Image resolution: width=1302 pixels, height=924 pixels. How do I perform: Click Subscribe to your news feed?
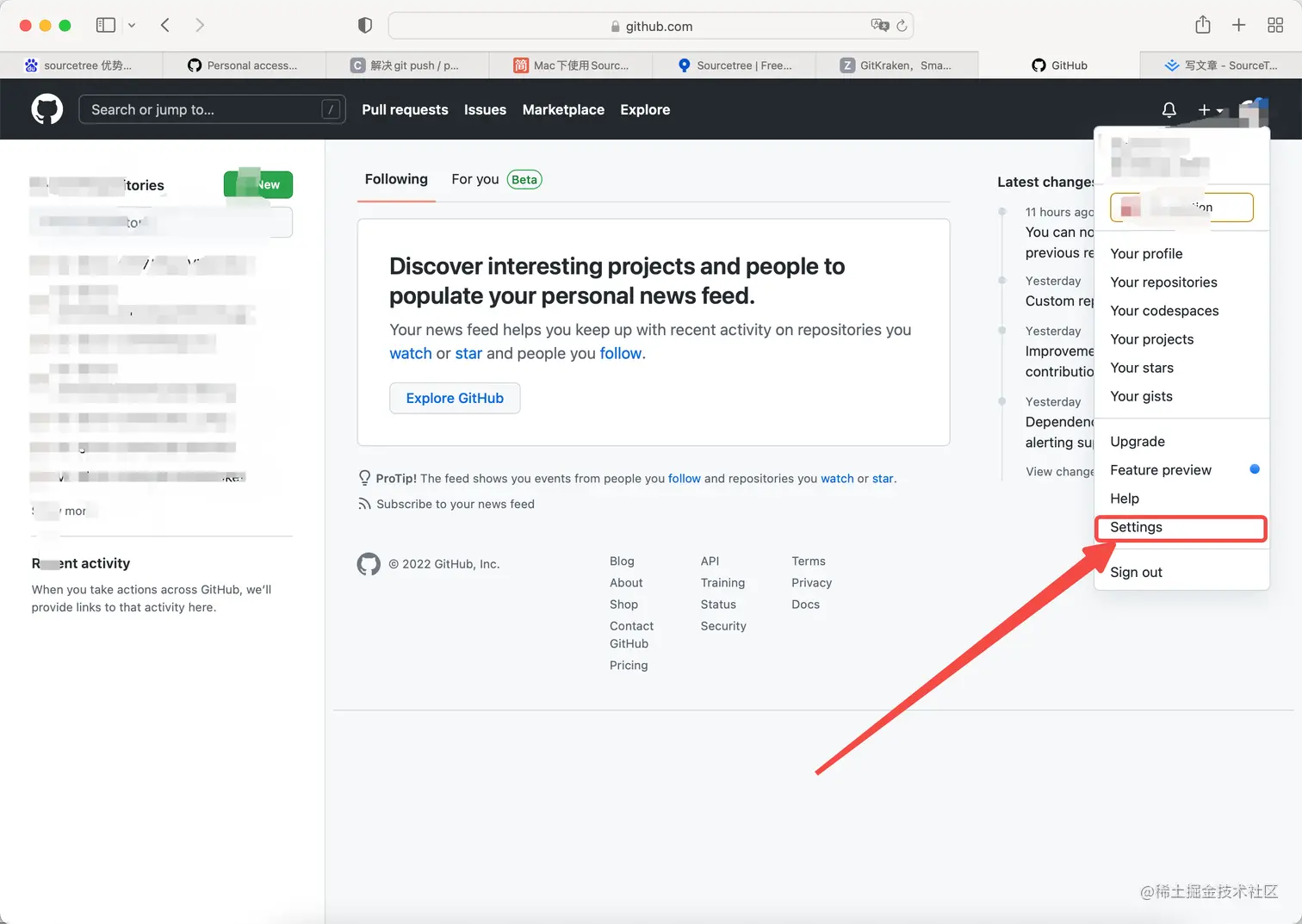[456, 504]
